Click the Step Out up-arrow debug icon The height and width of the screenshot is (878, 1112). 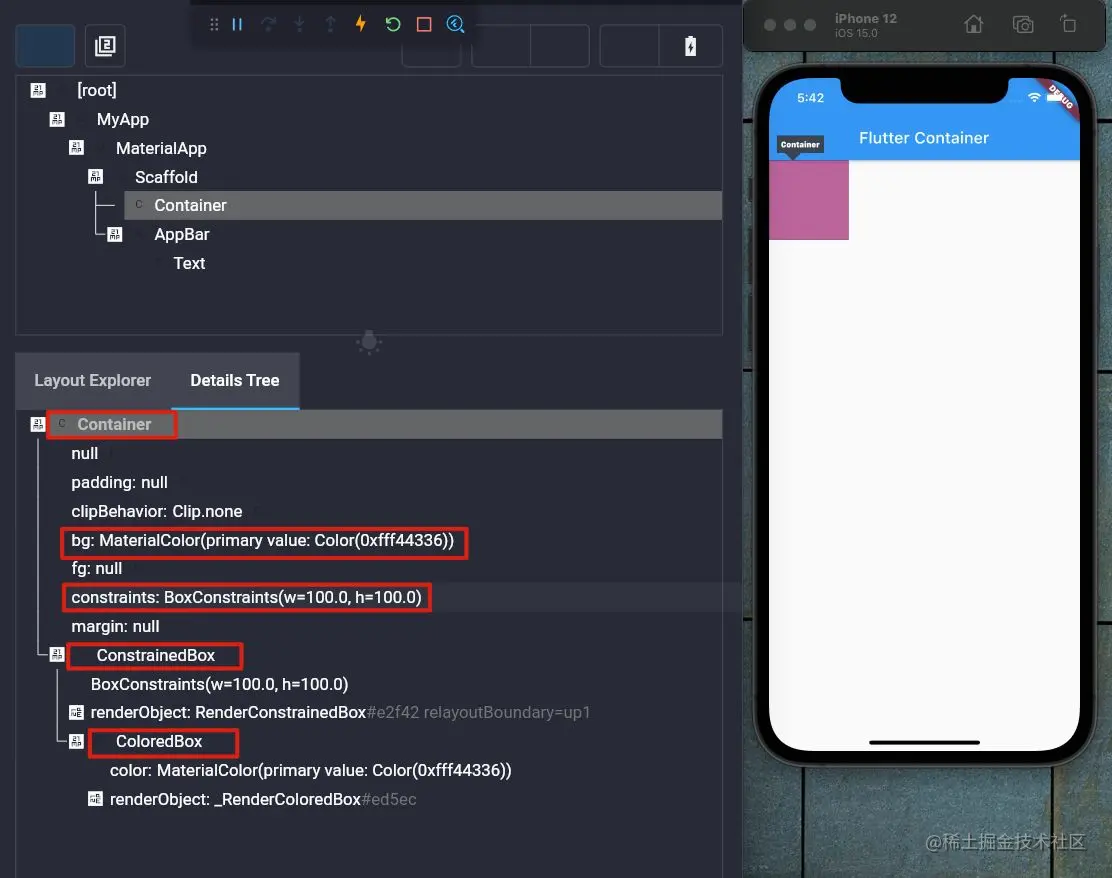(330, 24)
